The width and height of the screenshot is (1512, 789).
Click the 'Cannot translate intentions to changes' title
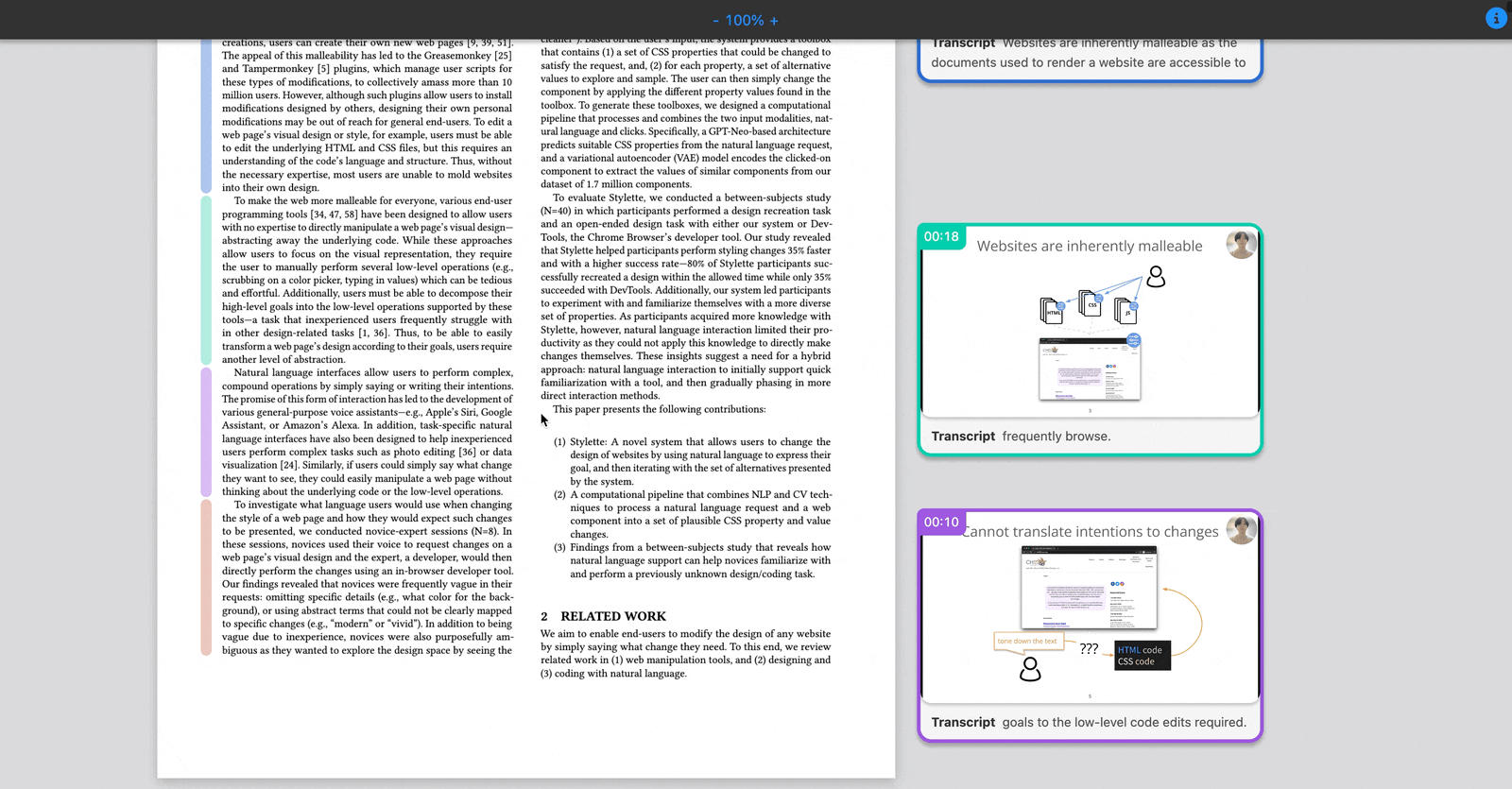1091,531
